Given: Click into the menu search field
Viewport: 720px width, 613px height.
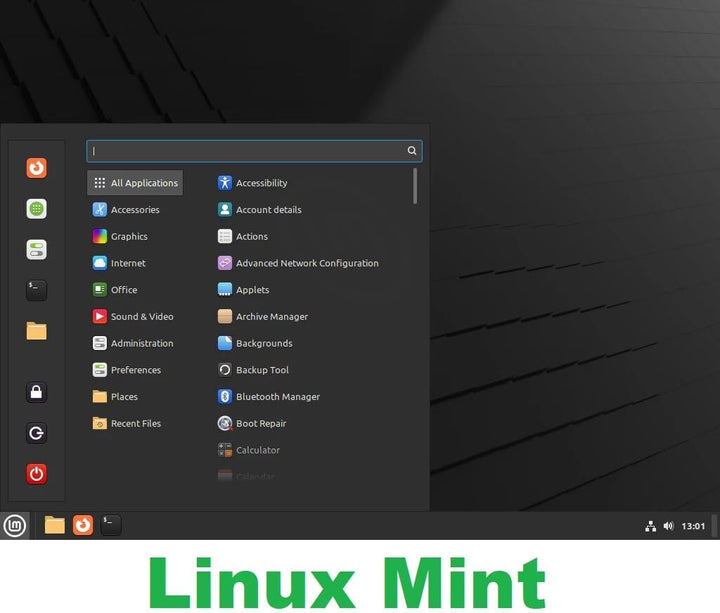Looking at the screenshot, I should (x=254, y=151).
